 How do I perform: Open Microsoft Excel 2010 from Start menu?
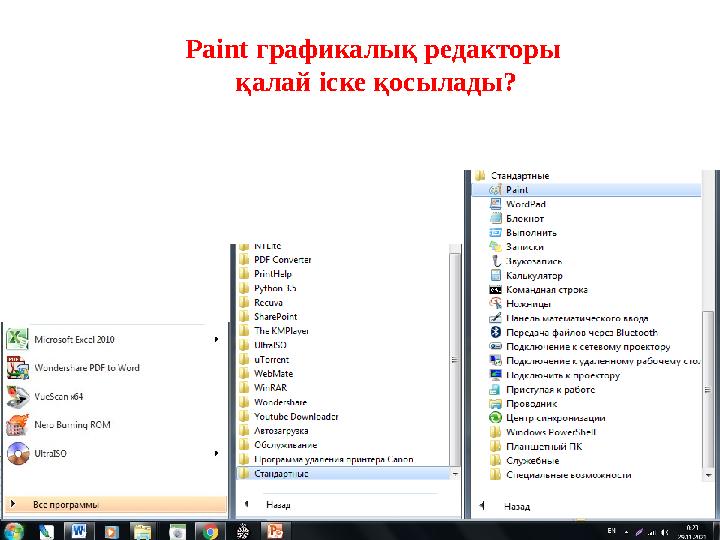click(114, 339)
